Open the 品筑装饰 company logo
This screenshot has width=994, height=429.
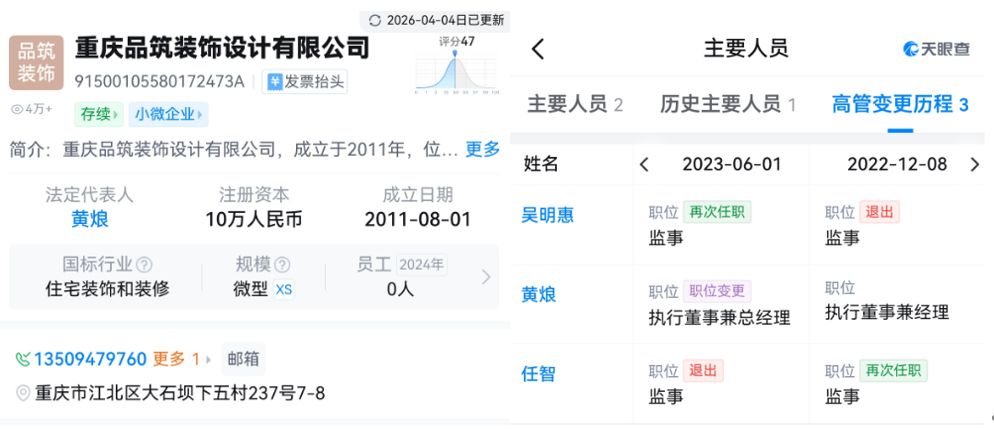[x=36, y=63]
